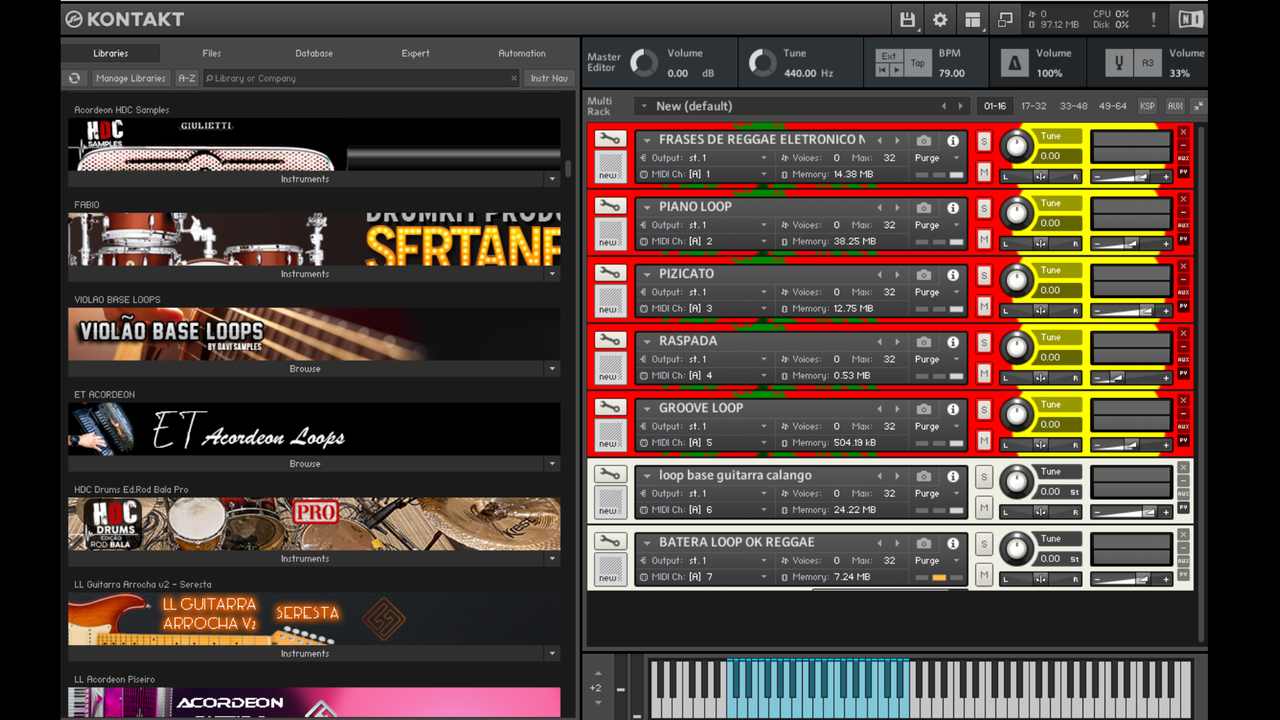
Task: Mute the loop base guitarra calango instrument
Action: (x=984, y=508)
